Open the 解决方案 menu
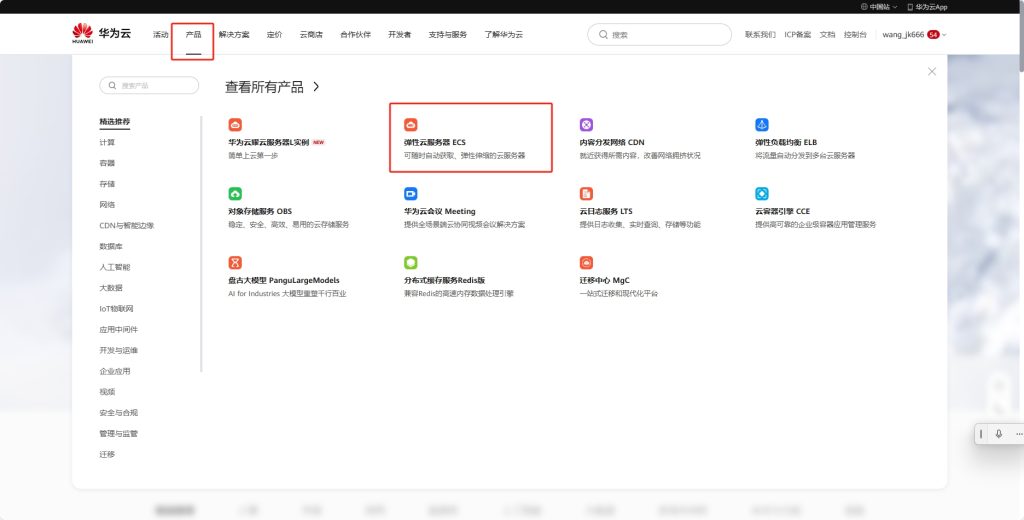 234,35
